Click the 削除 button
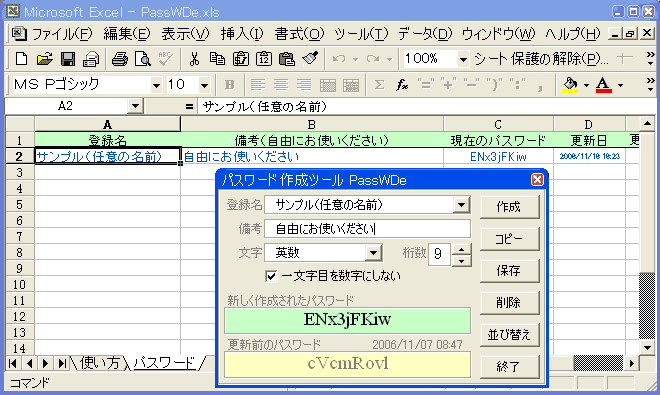This screenshot has width=660, height=395. [x=509, y=303]
